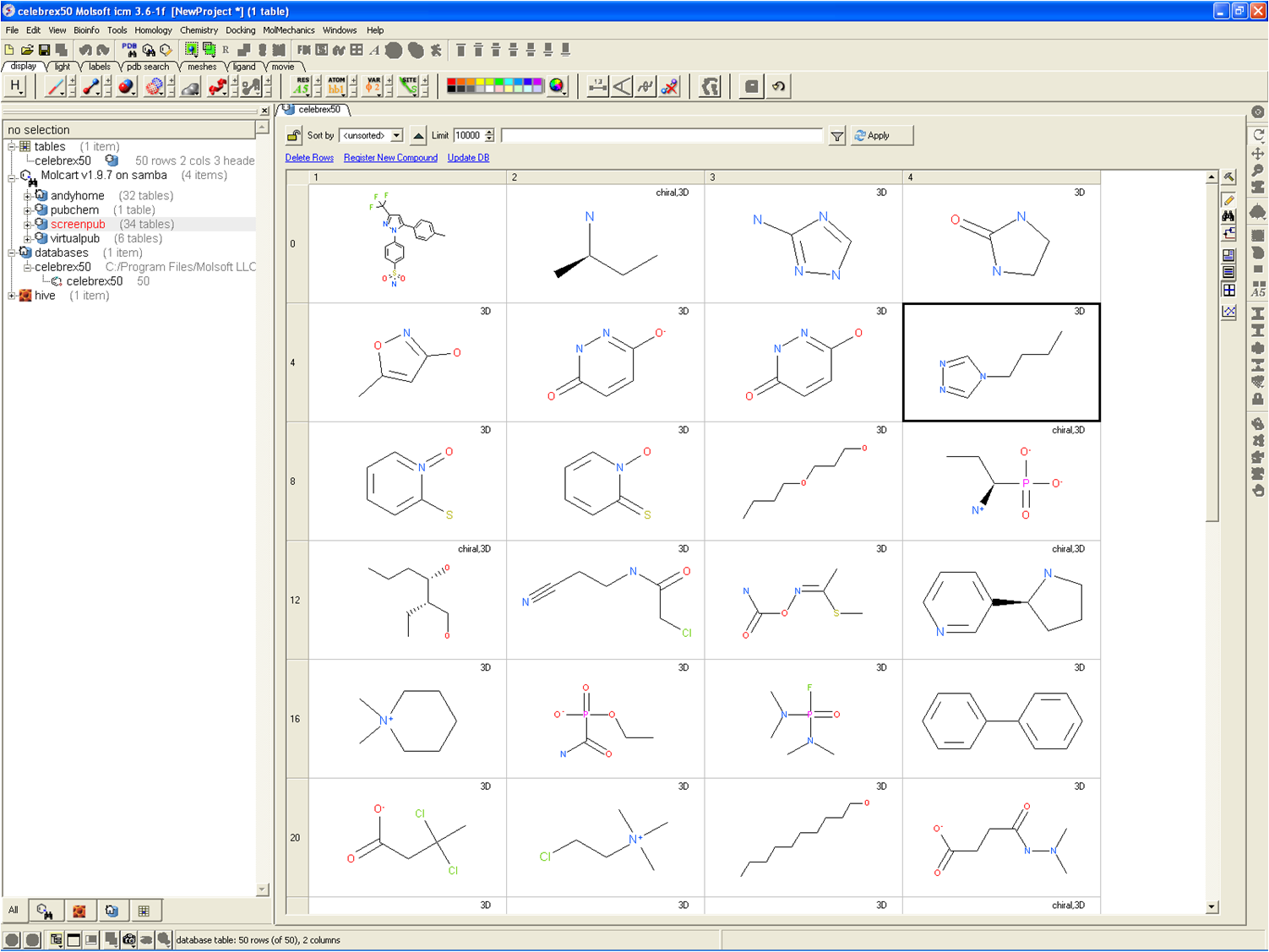Open a file with the folder icon
Image resolution: width=1269 pixels, height=952 pixels.
27,50
